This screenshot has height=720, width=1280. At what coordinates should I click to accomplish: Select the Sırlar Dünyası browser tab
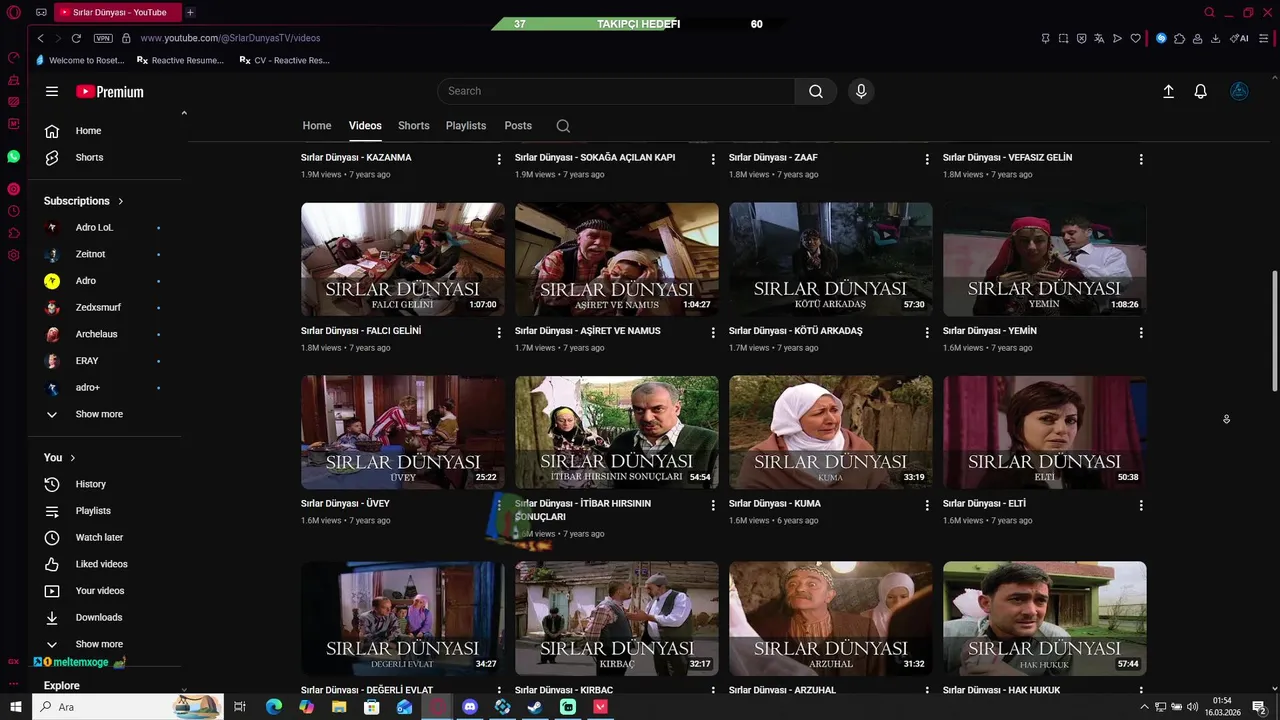coord(118,13)
